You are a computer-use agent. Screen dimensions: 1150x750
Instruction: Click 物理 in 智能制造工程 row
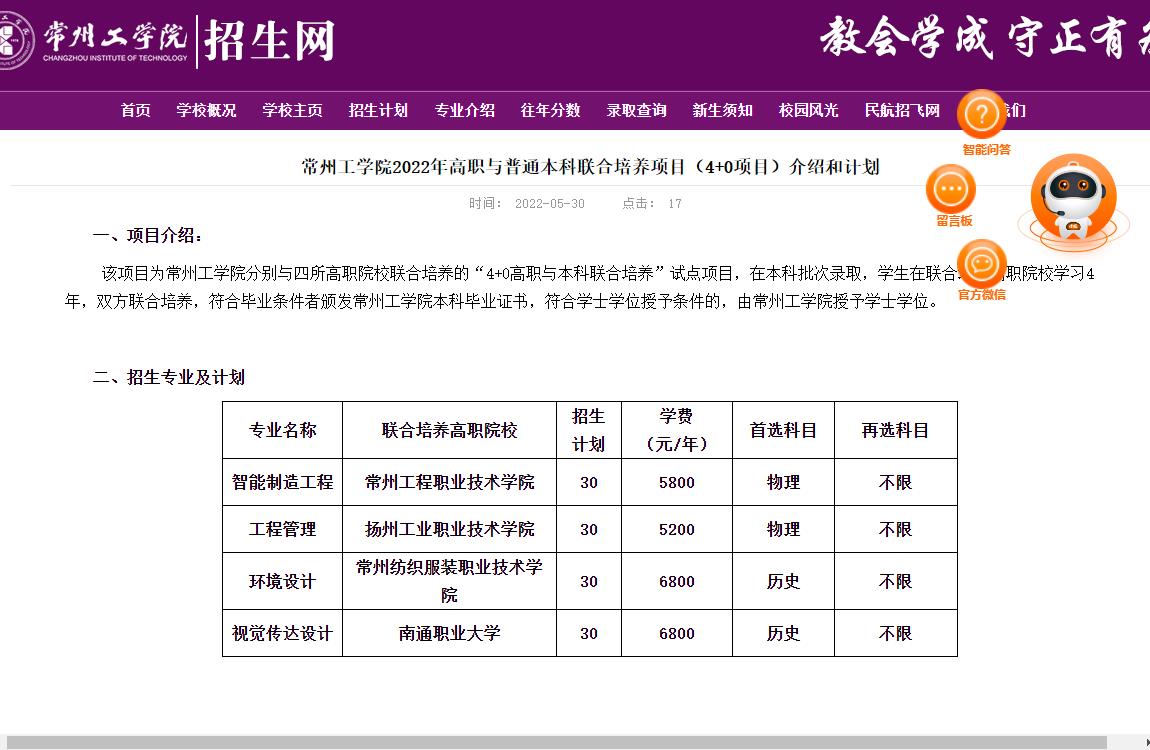[783, 482]
